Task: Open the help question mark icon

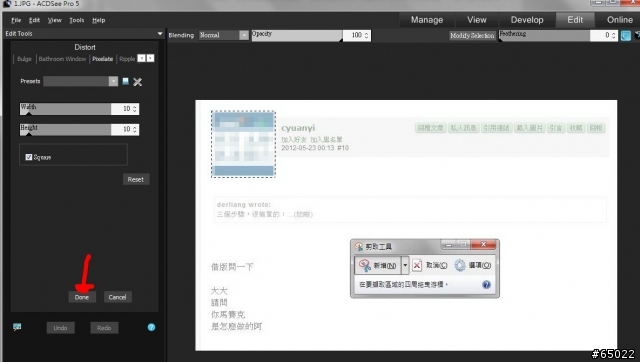Action: 151,327
